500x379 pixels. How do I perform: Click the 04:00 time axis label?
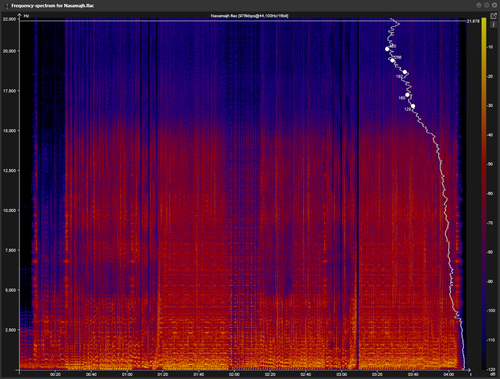[x=449, y=375]
